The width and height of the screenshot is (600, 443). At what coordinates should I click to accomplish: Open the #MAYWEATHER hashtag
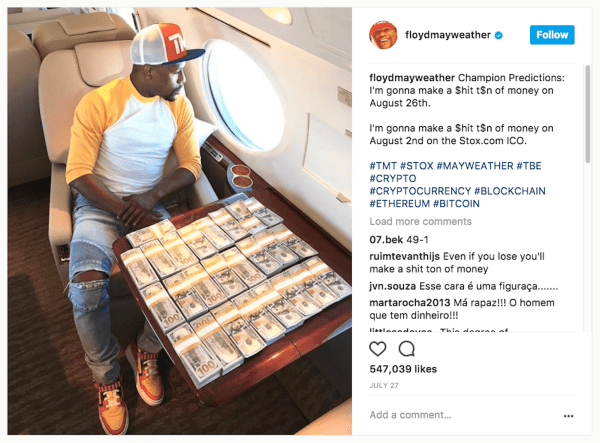475,166
